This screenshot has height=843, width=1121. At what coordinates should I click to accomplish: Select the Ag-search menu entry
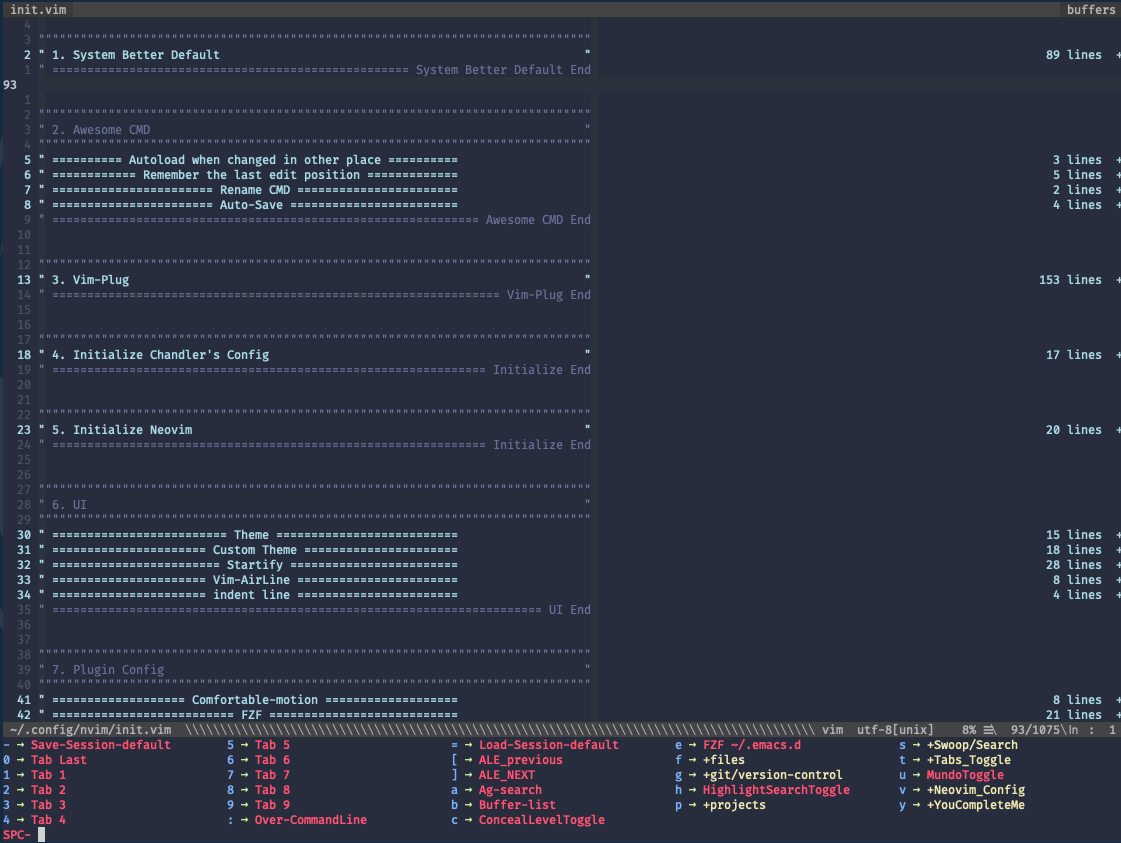tap(510, 790)
